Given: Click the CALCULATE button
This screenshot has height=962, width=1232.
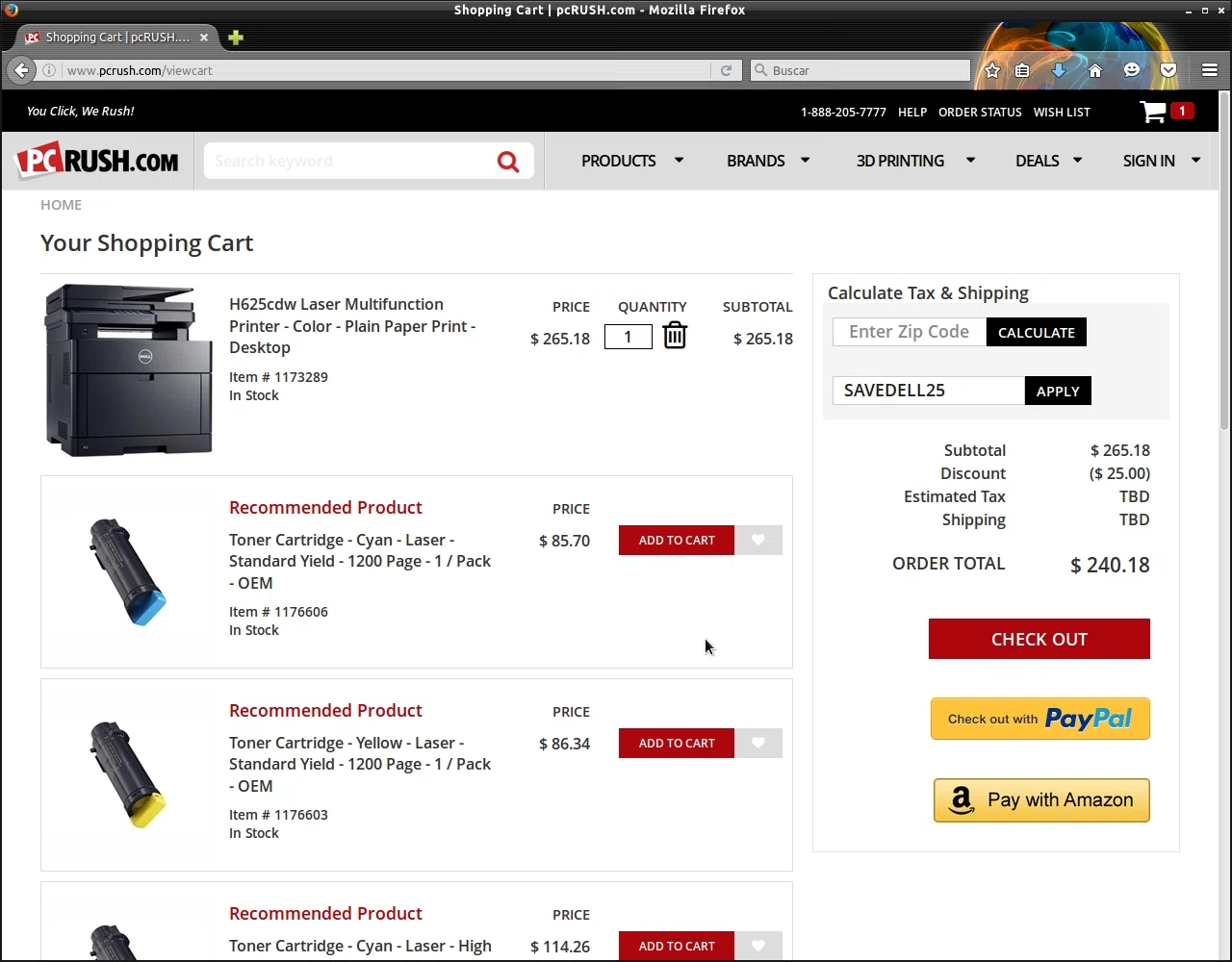Looking at the screenshot, I should click(x=1037, y=332).
